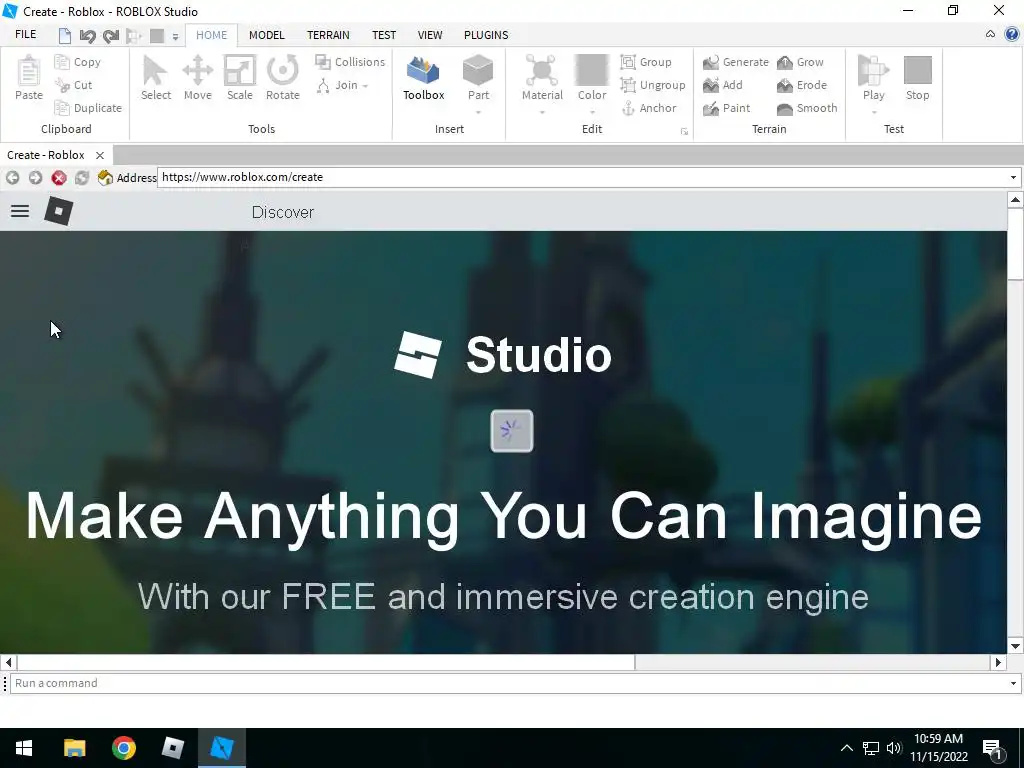The image size is (1024, 768).
Task: Click the Paint terrain tool
Action: pyautogui.click(x=726, y=108)
